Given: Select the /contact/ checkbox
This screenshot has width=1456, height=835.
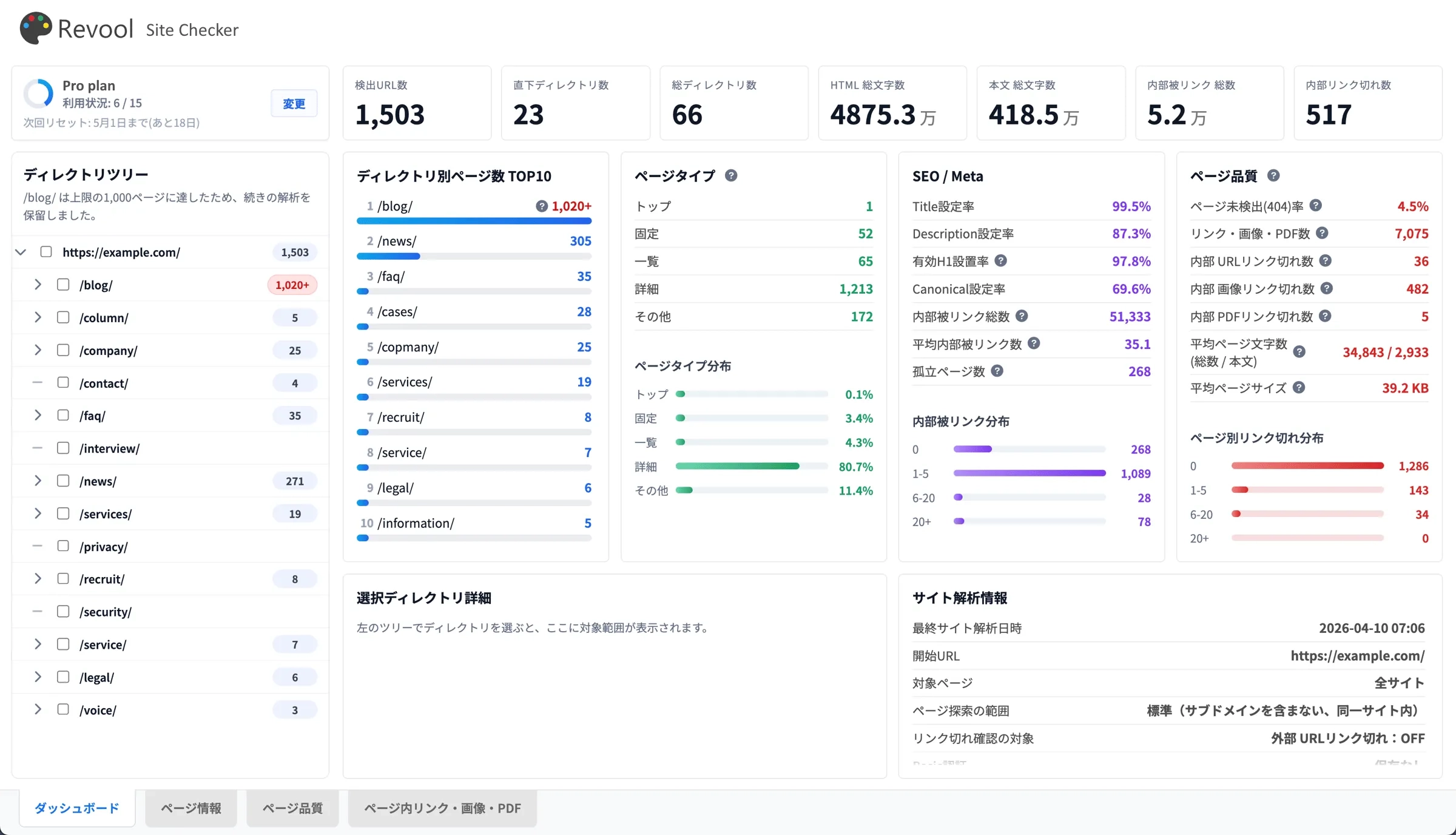Looking at the screenshot, I should point(63,383).
